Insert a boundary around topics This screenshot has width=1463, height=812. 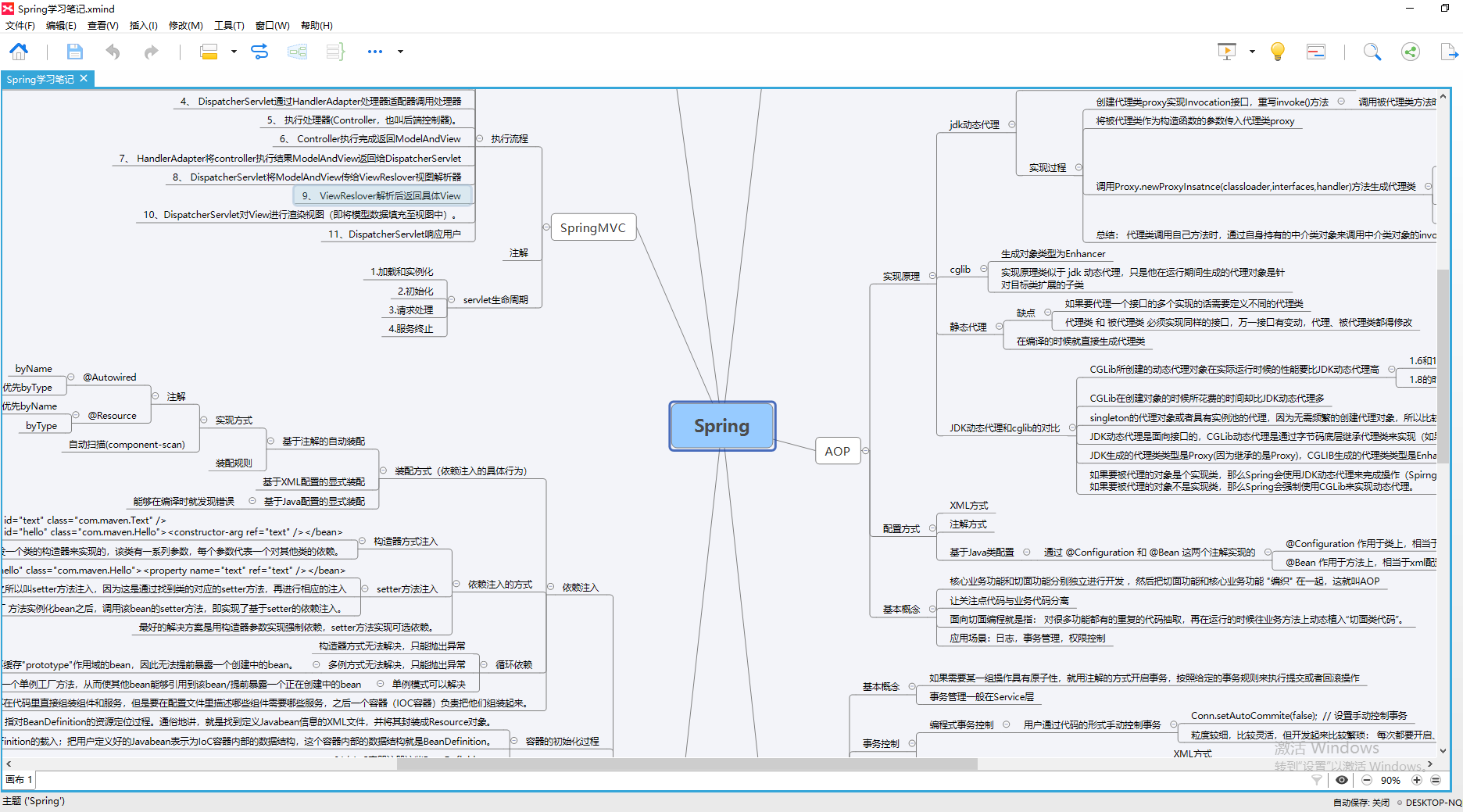click(297, 52)
